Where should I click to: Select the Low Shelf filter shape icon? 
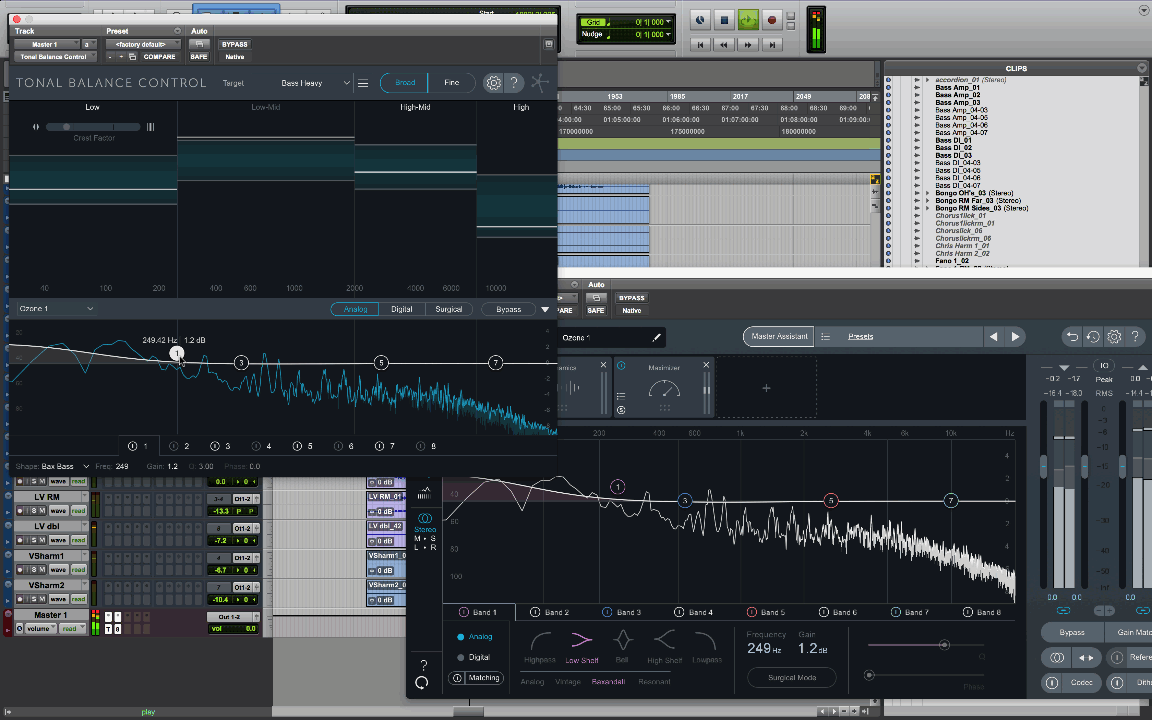[x=581, y=641]
